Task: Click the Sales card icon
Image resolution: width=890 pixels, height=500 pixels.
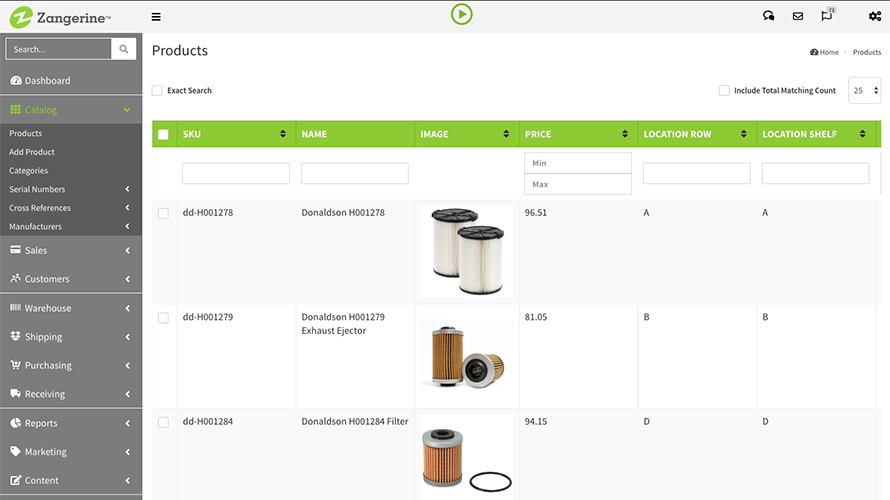Action: coord(15,250)
